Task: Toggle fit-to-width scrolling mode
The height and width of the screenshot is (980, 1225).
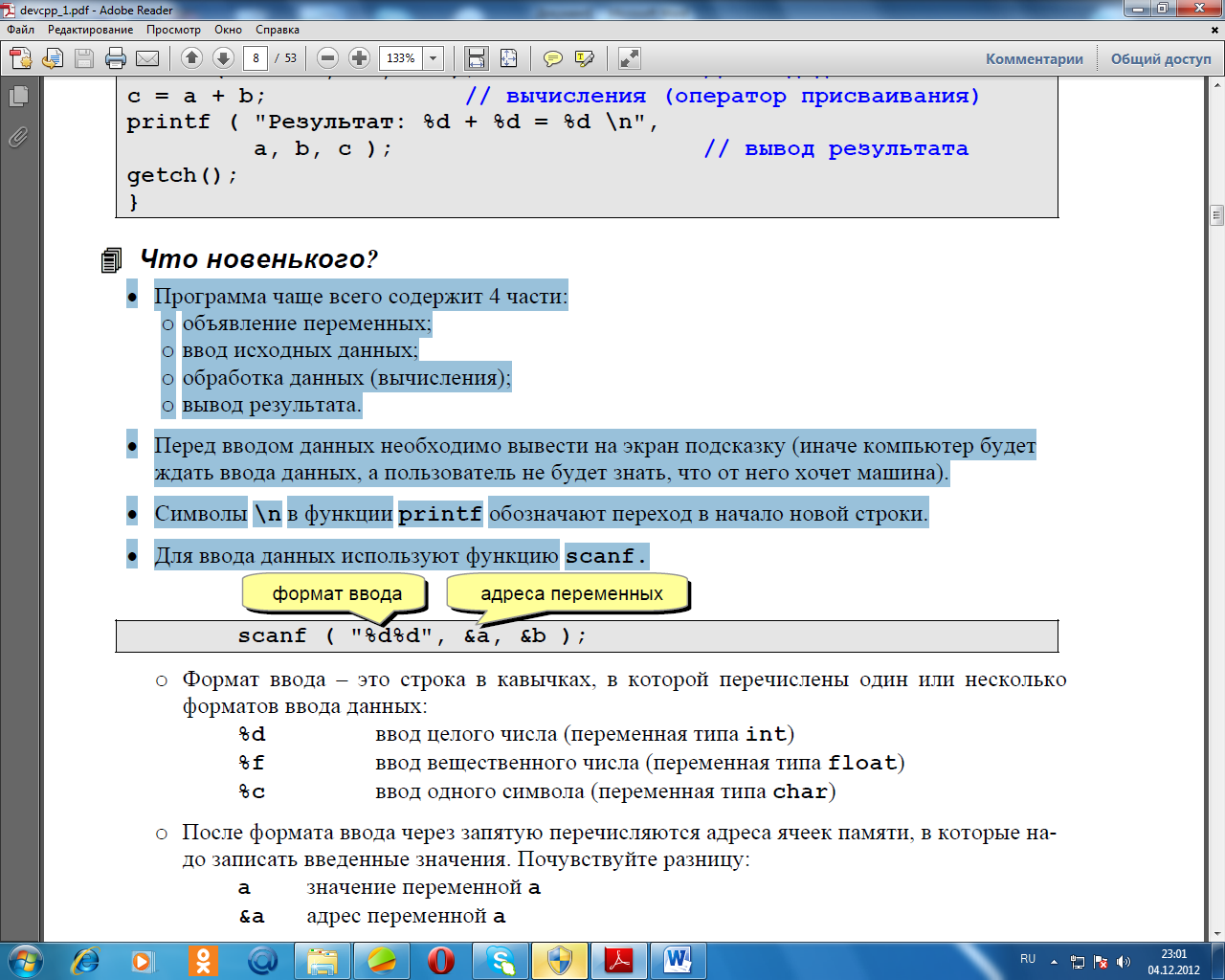Action: pos(476,58)
